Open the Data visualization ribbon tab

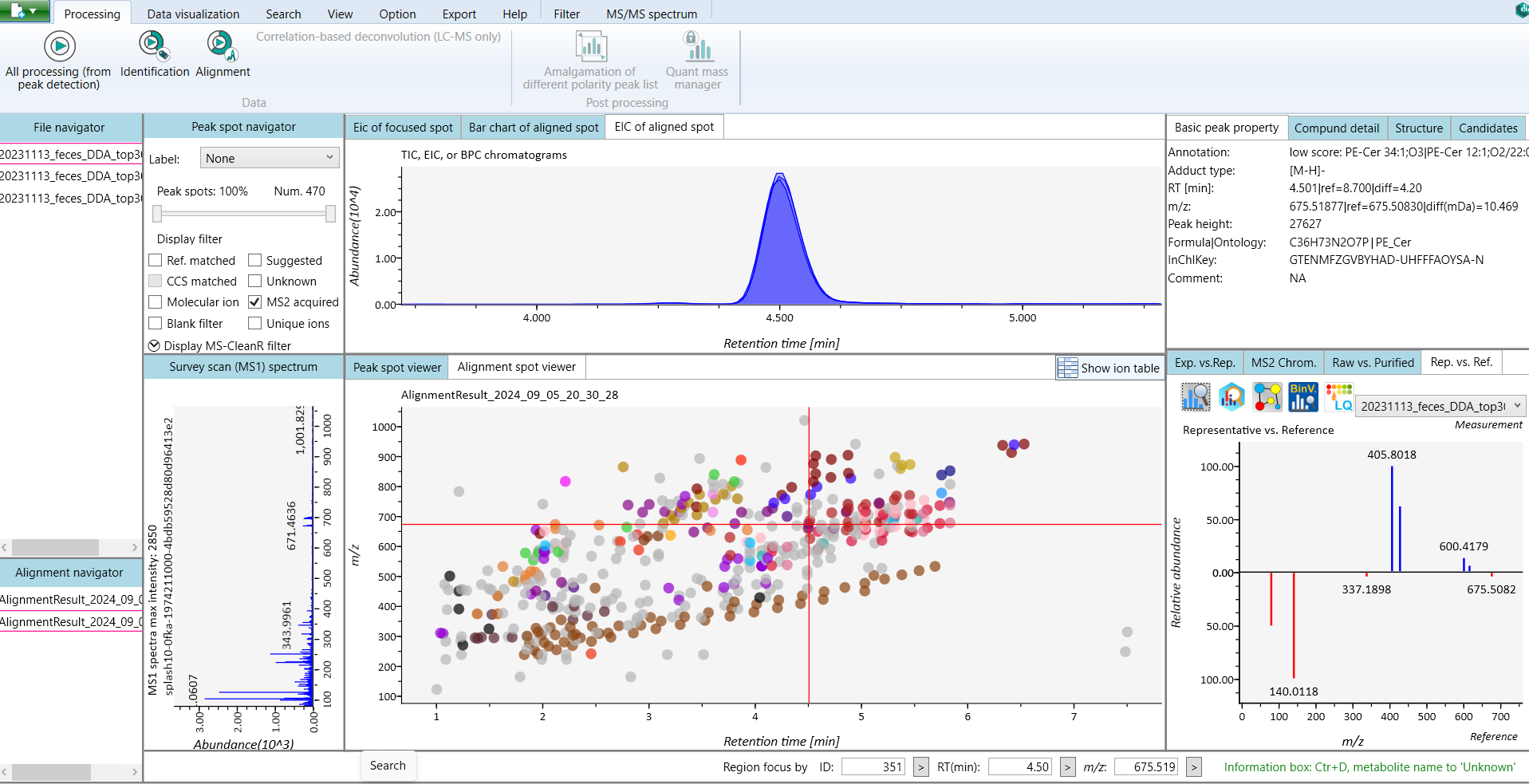(x=193, y=14)
